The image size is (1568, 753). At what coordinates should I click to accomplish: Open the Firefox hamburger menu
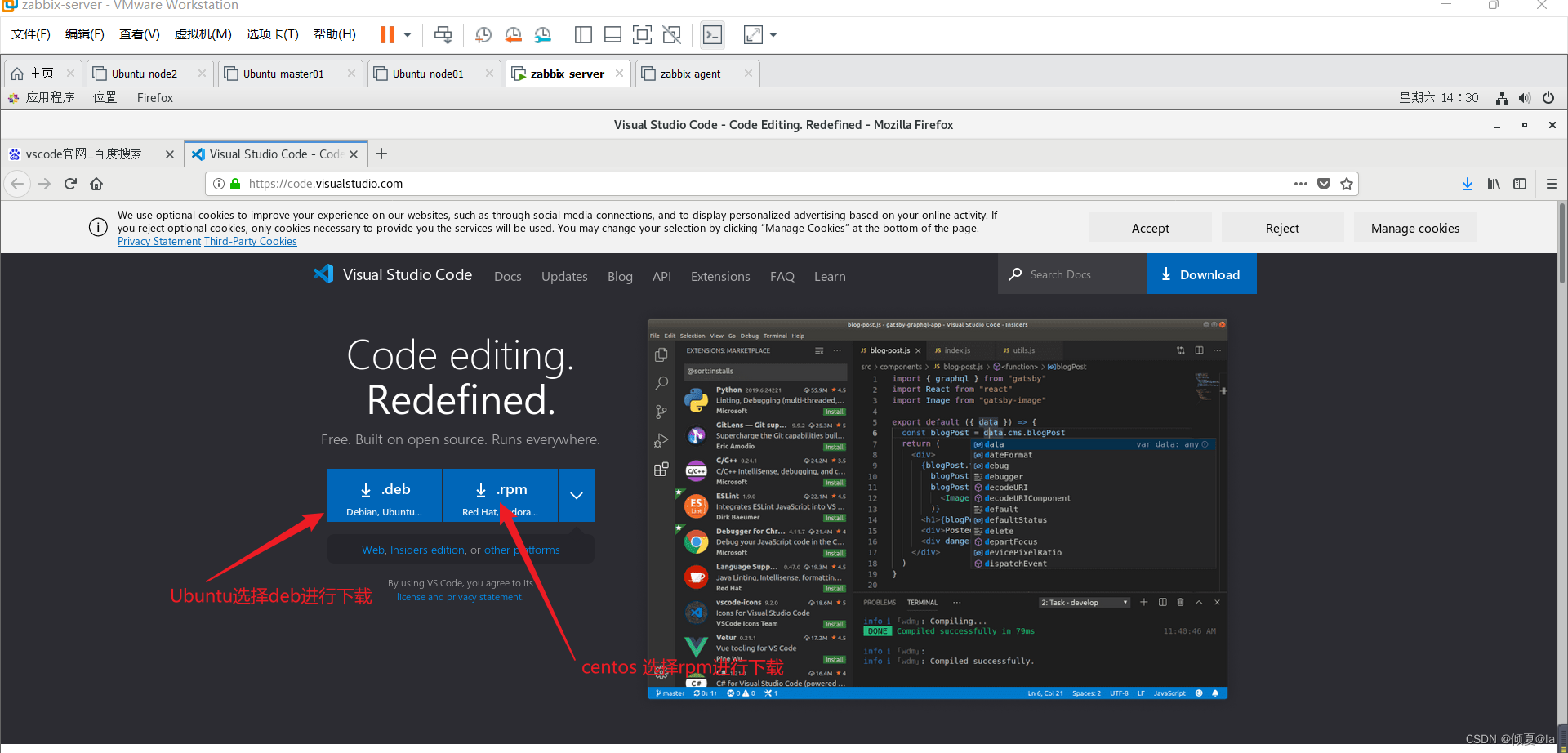pyautogui.click(x=1552, y=184)
